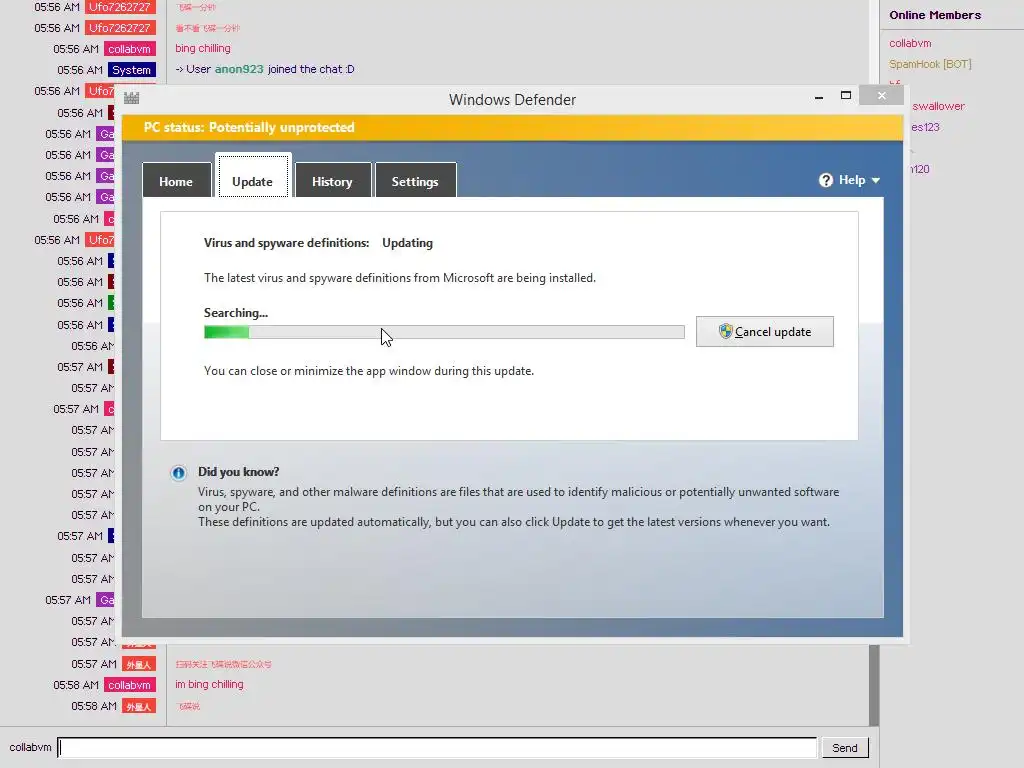Image resolution: width=1024 pixels, height=768 pixels.
Task: Click the 'Updating' status value
Action: pyautogui.click(x=407, y=243)
